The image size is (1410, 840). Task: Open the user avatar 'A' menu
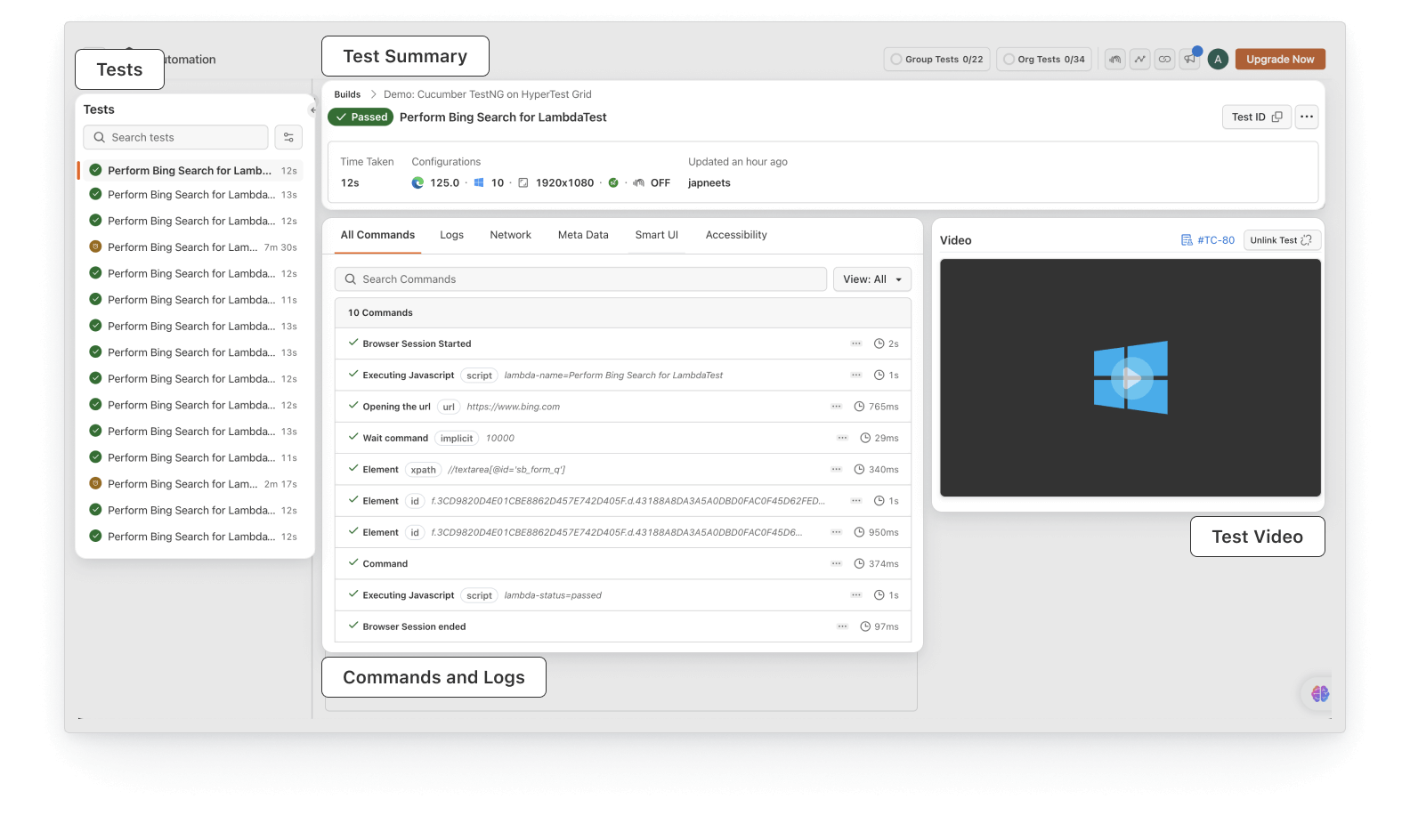tap(1218, 60)
